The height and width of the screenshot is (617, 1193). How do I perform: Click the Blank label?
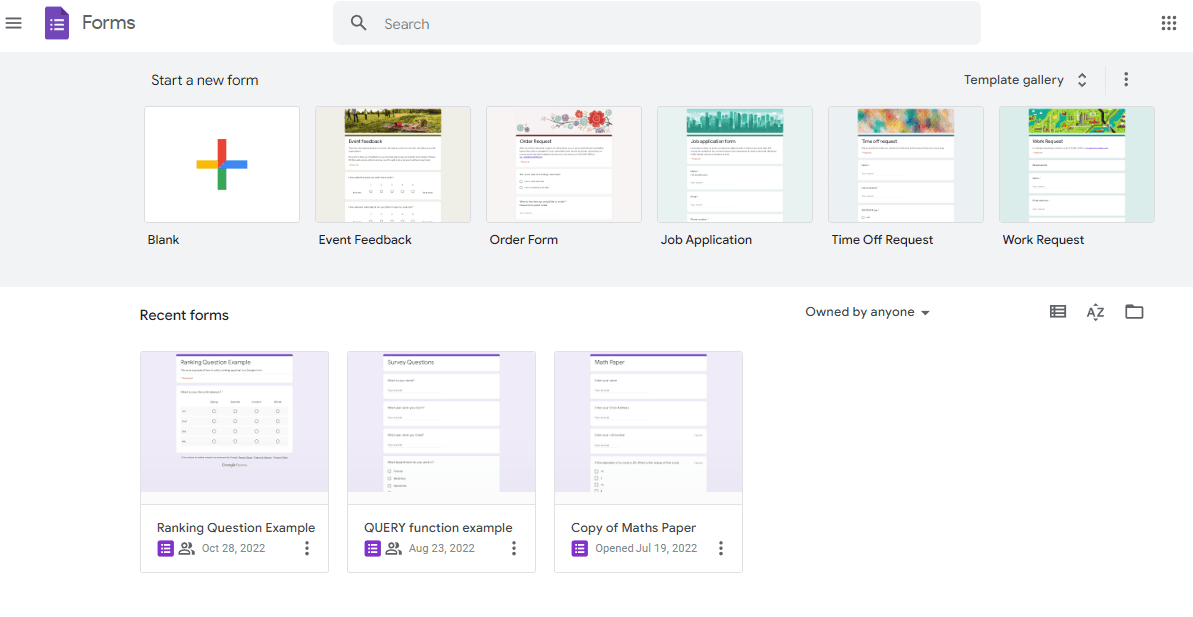pyautogui.click(x=164, y=240)
